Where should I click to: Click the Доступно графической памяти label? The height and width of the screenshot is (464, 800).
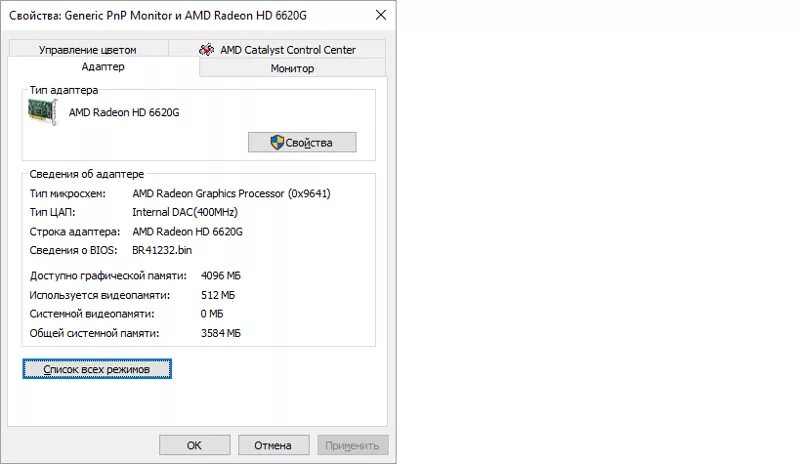click(108, 276)
